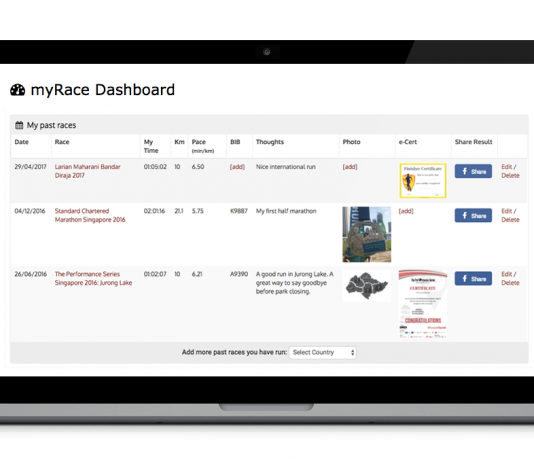Screen dimensions: 534x462
Task: Click Edit for the Larian Maharani race
Action: click(506, 167)
